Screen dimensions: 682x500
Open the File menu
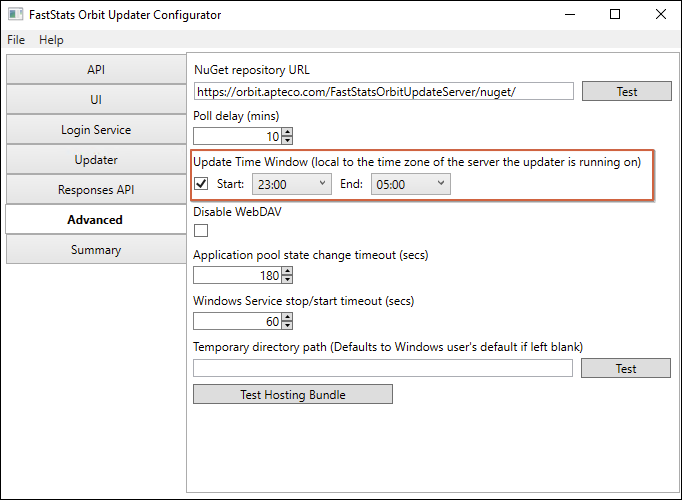point(16,40)
